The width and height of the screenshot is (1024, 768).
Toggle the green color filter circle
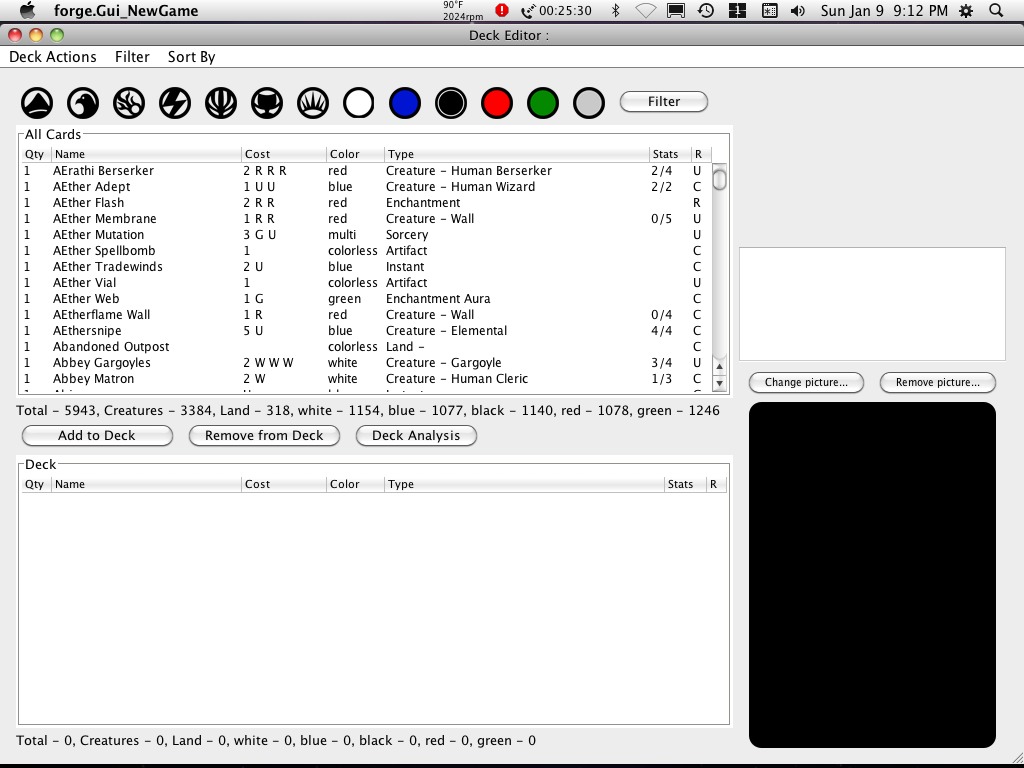point(543,102)
